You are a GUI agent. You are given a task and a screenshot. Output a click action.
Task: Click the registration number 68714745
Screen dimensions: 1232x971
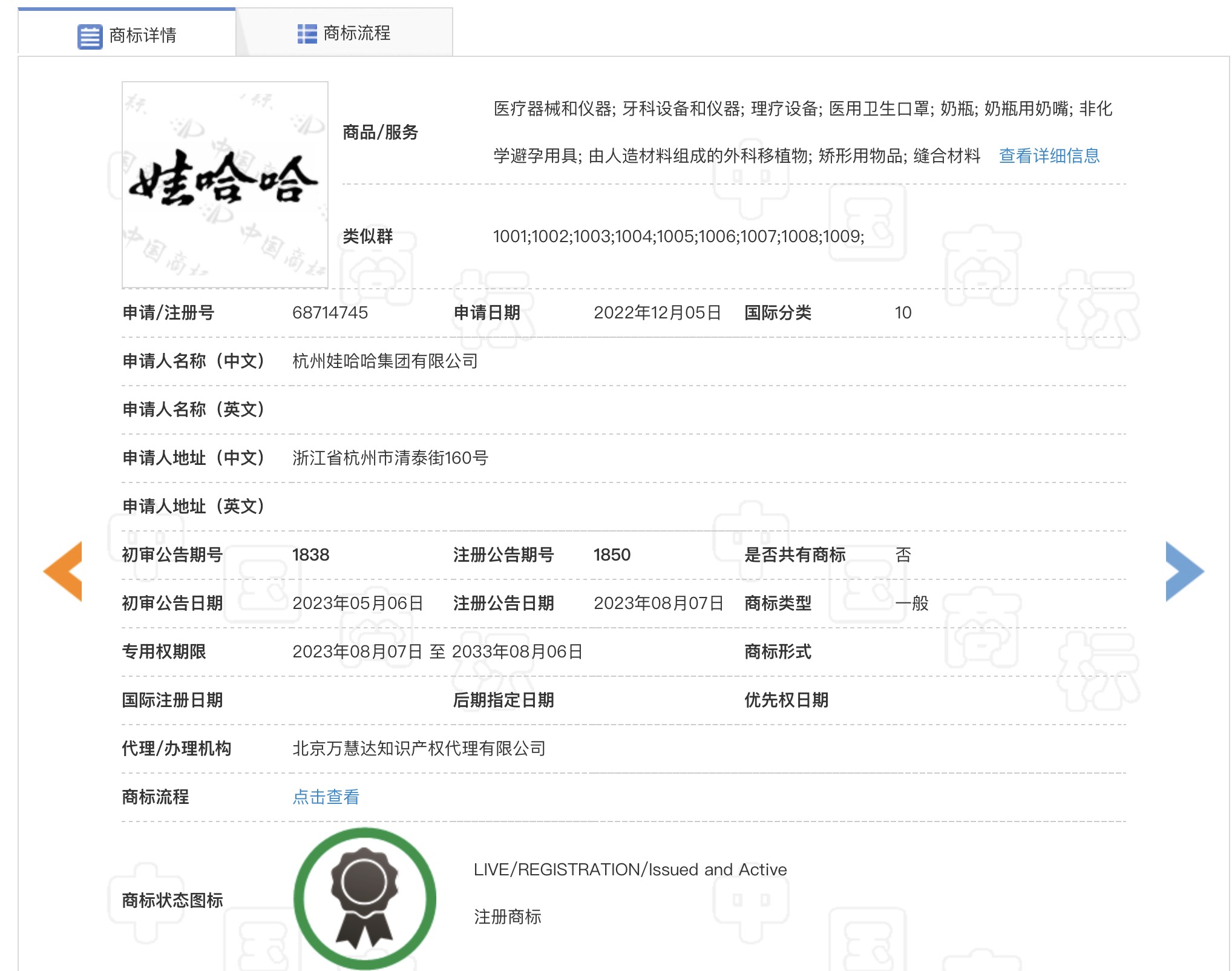330,312
